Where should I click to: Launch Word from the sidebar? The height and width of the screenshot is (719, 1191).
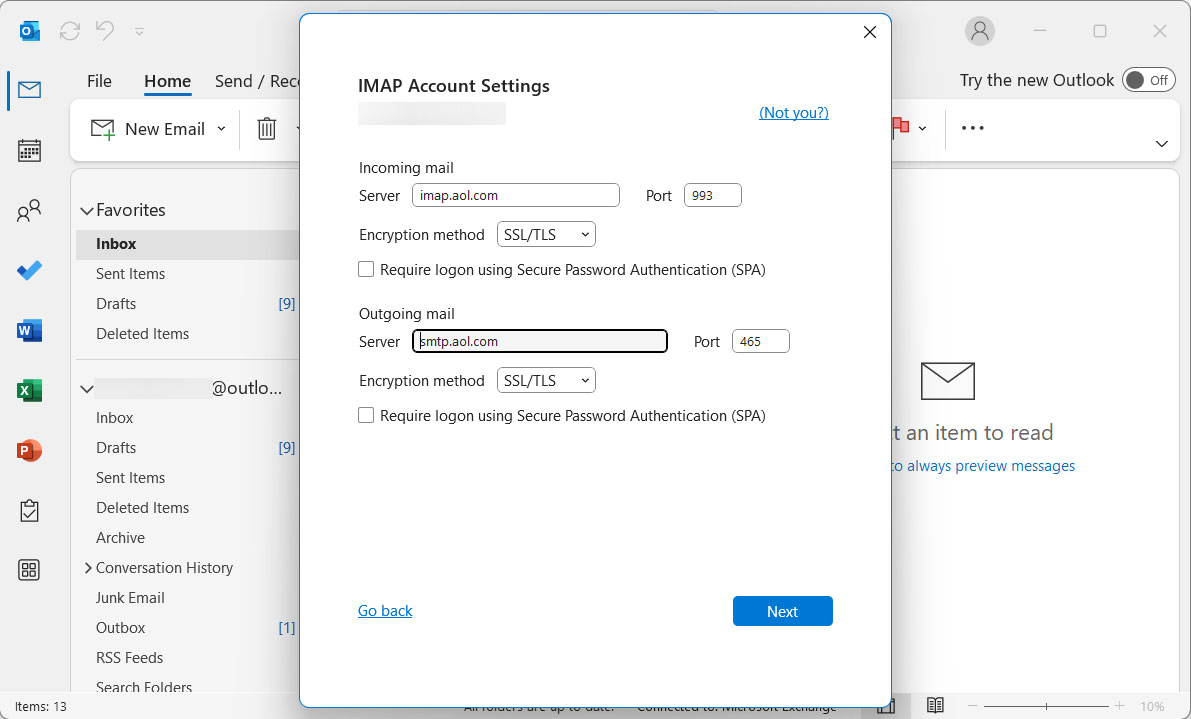pos(29,330)
